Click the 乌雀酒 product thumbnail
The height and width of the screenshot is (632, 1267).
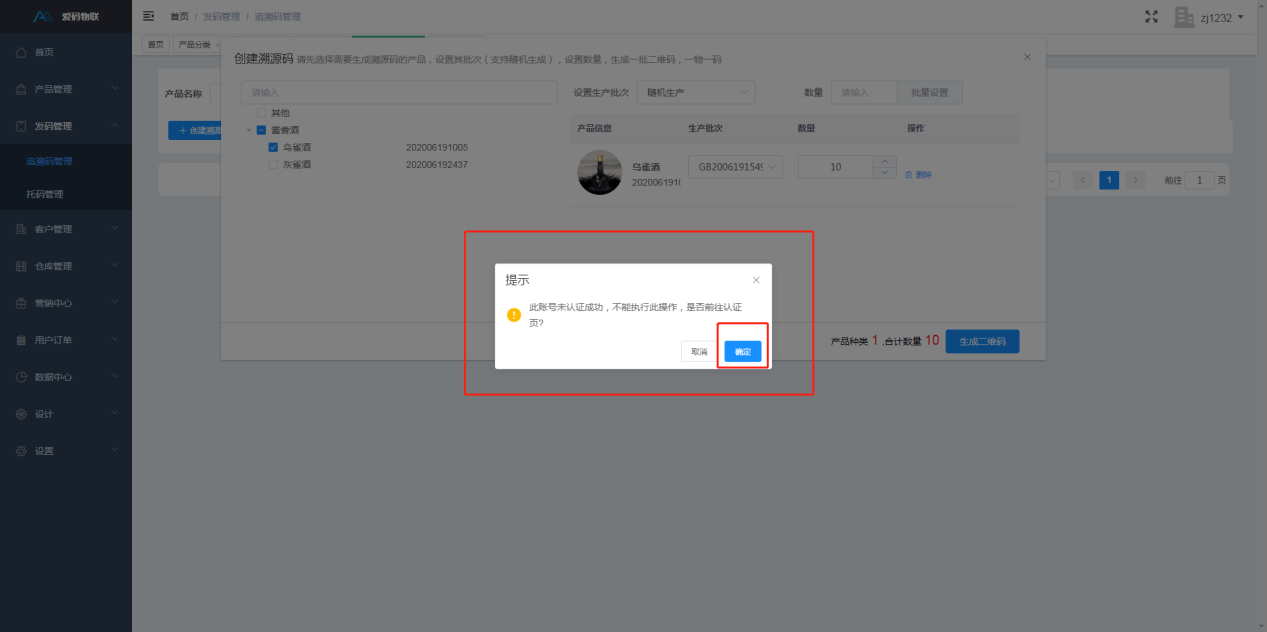[600, 172]
